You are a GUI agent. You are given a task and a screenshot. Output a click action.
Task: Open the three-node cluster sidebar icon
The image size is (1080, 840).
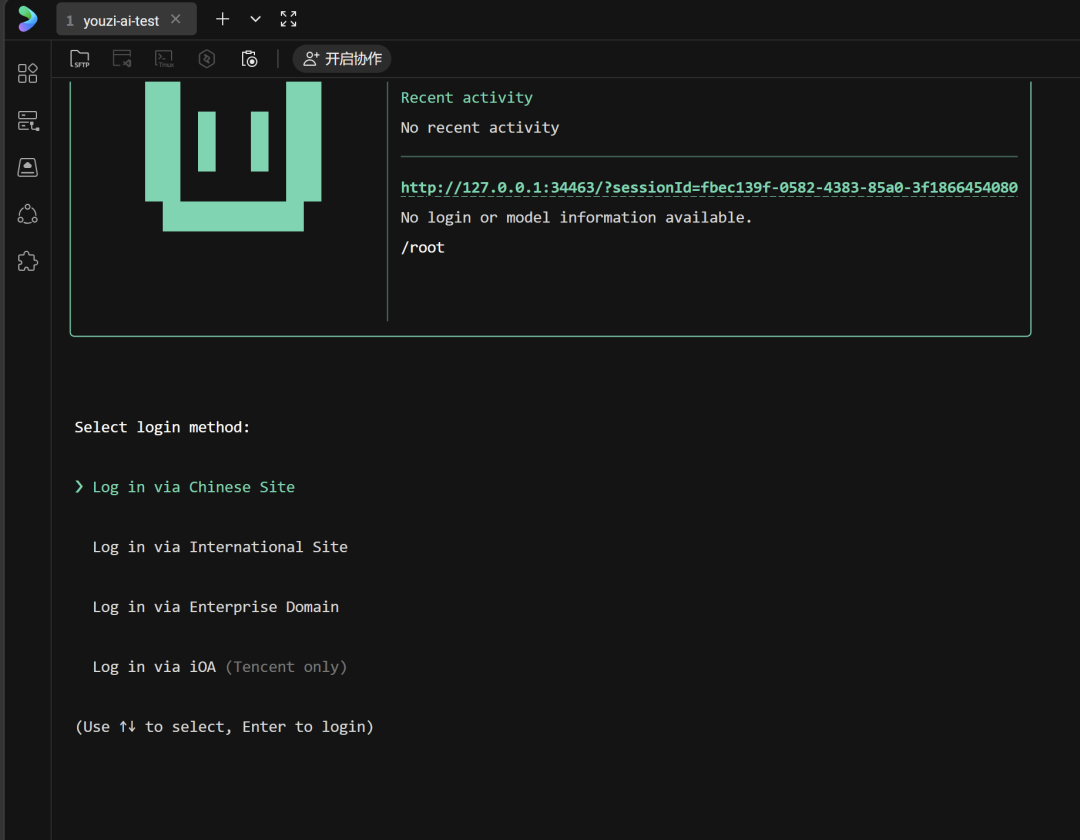(28, 214)
